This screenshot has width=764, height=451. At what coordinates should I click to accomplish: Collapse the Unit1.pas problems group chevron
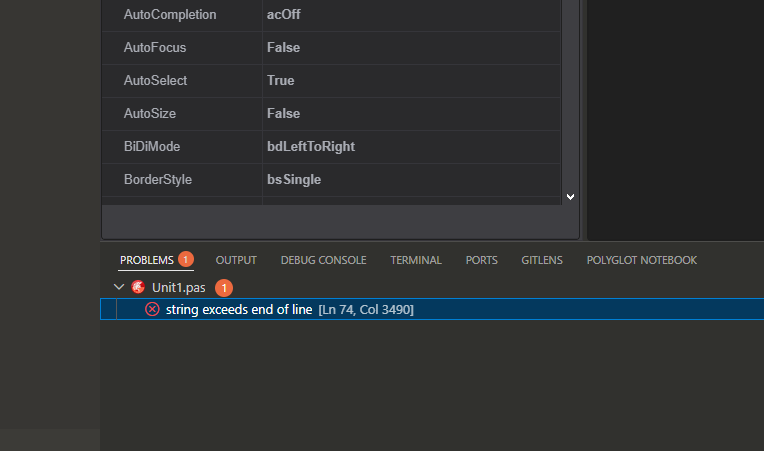coord(120,287)
